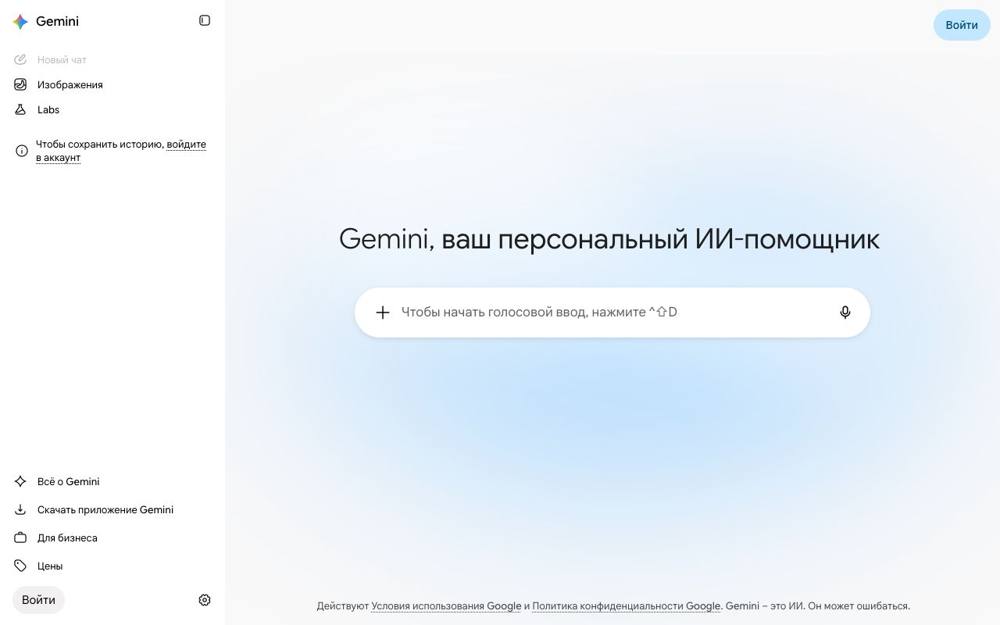Click the Gemini sparkle logo icon
The height and width of the screenshot is (625, 1000).
[x=20, y=22]
